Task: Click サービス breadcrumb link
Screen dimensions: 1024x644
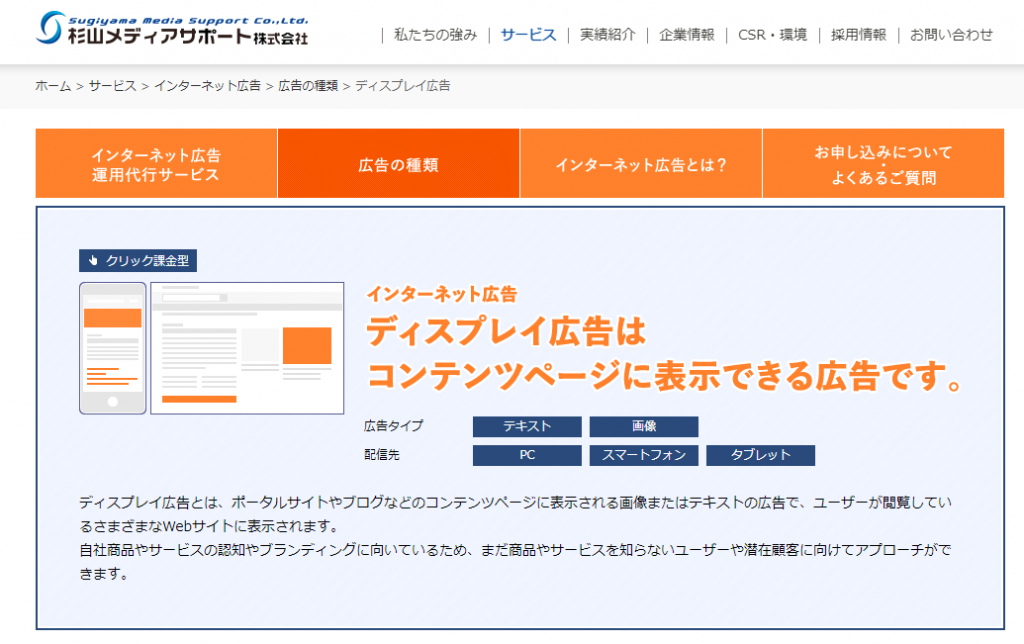Action: tap(112, 86)
